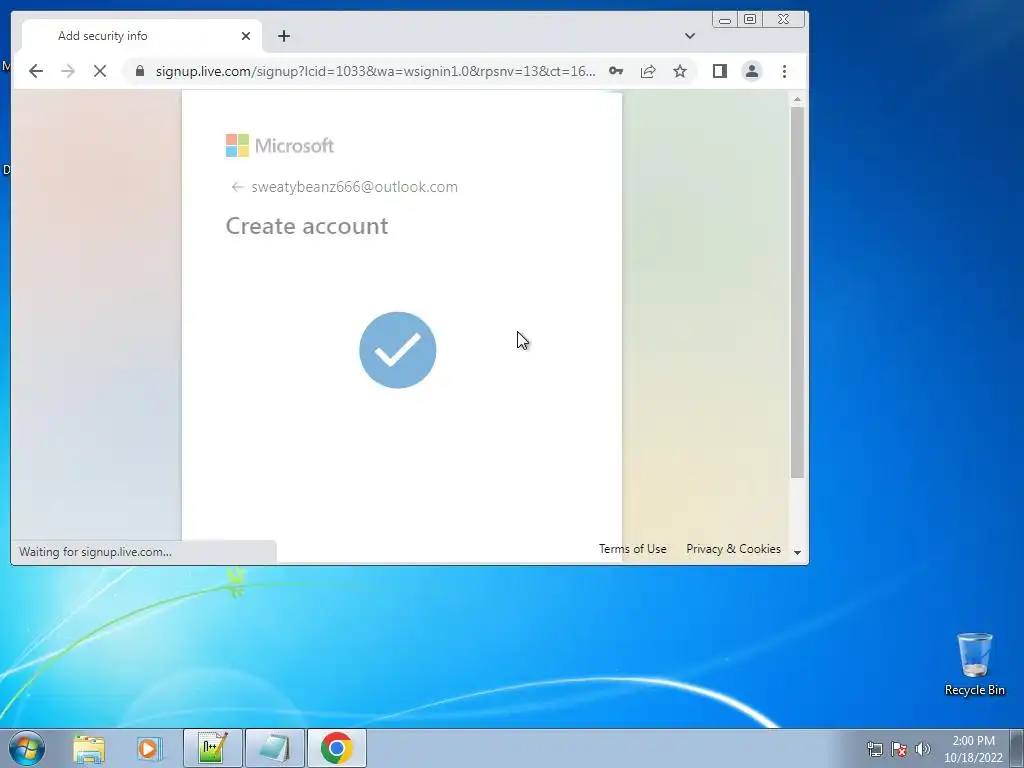Click the network tray icon
Viewport: 1024px width, 768px height.
874,749
